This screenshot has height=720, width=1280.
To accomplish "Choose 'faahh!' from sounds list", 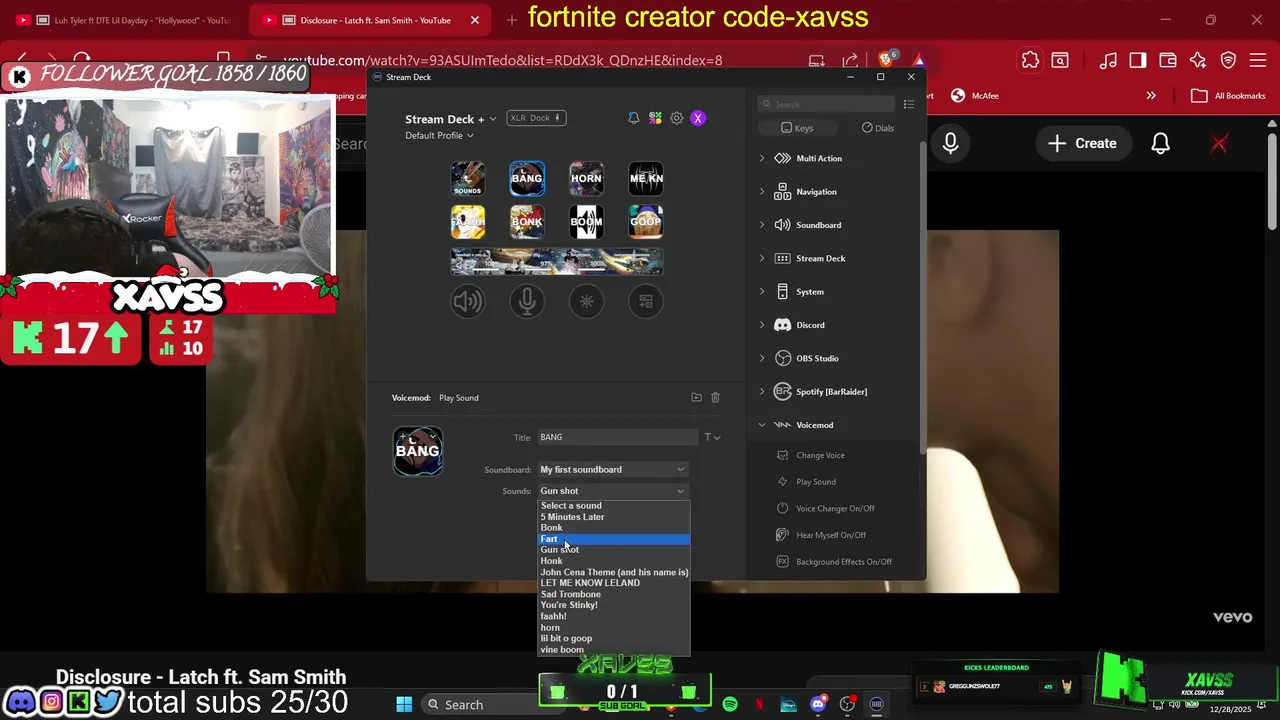I will (x=614, y=616).
